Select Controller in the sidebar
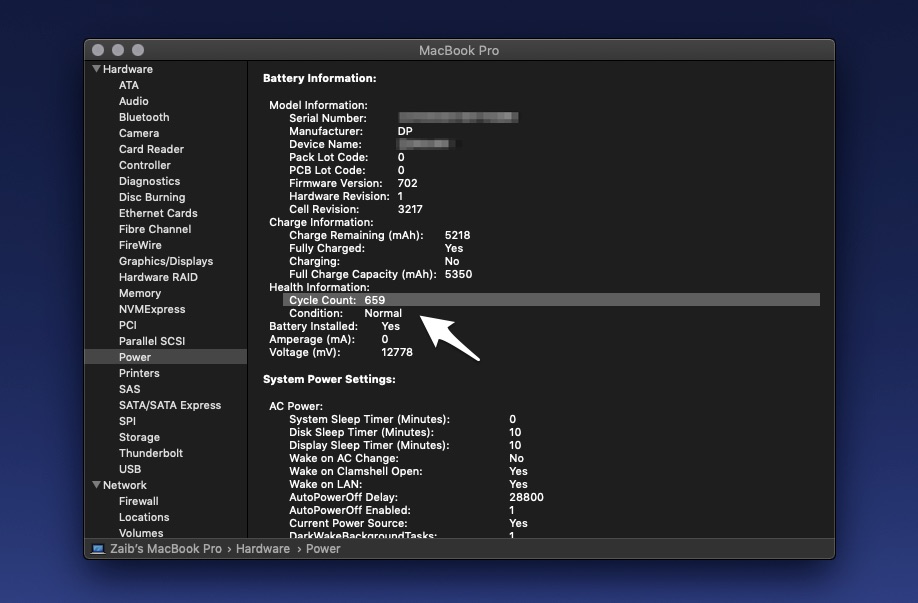 pyautogui.click(x=145, y=165)
